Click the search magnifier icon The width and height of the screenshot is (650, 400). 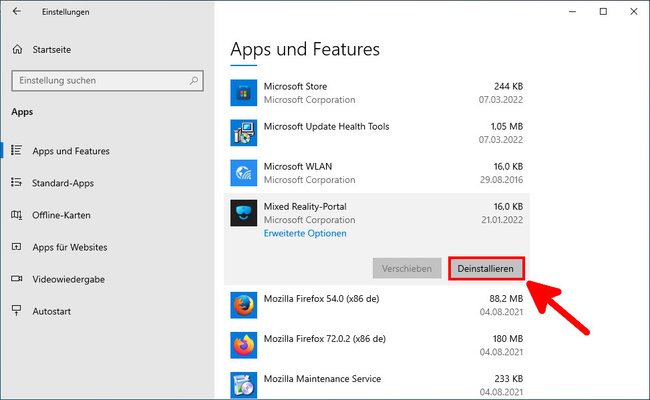point(194,80)
